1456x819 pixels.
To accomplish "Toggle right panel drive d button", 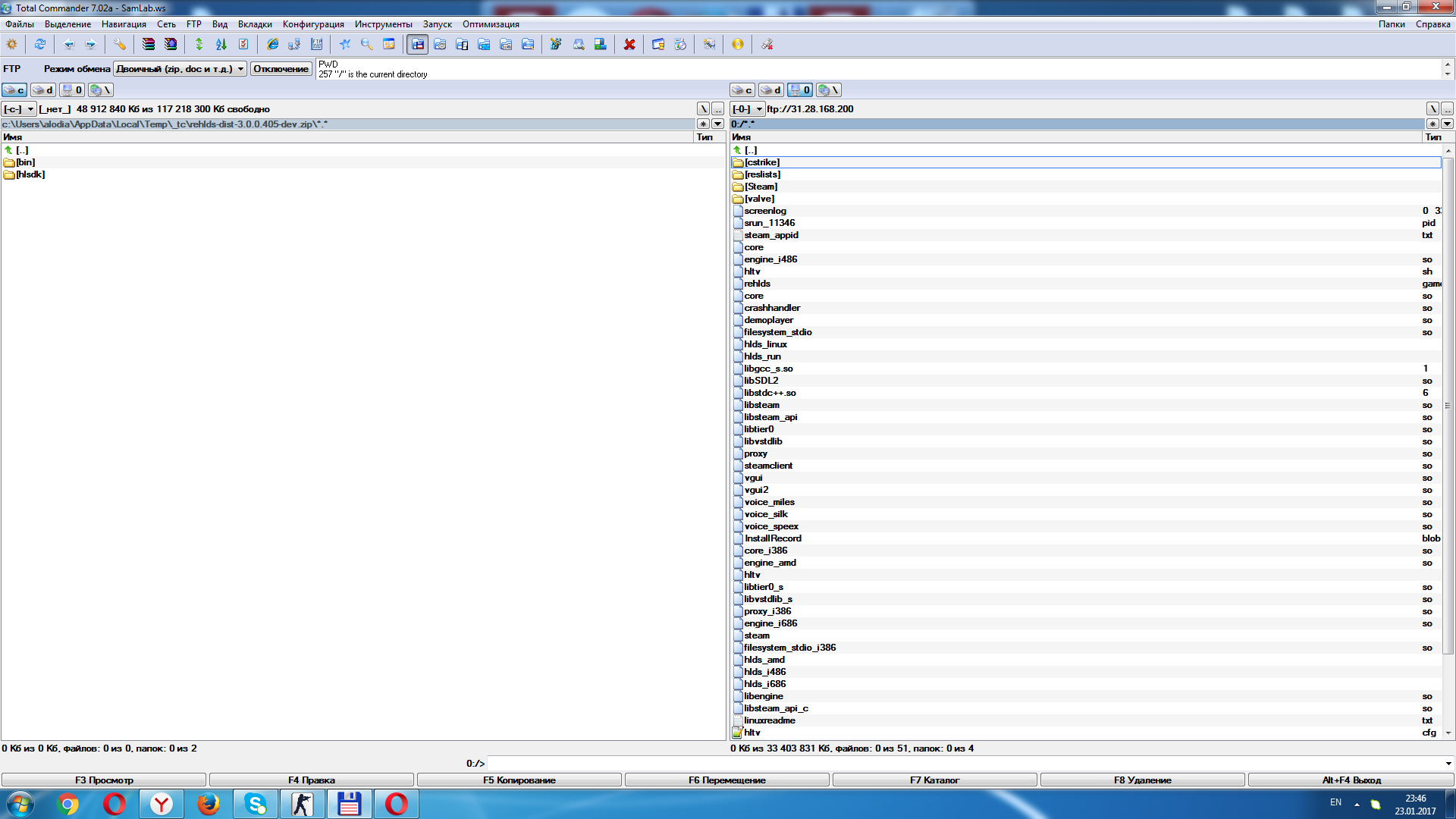I will click(771, 90).
